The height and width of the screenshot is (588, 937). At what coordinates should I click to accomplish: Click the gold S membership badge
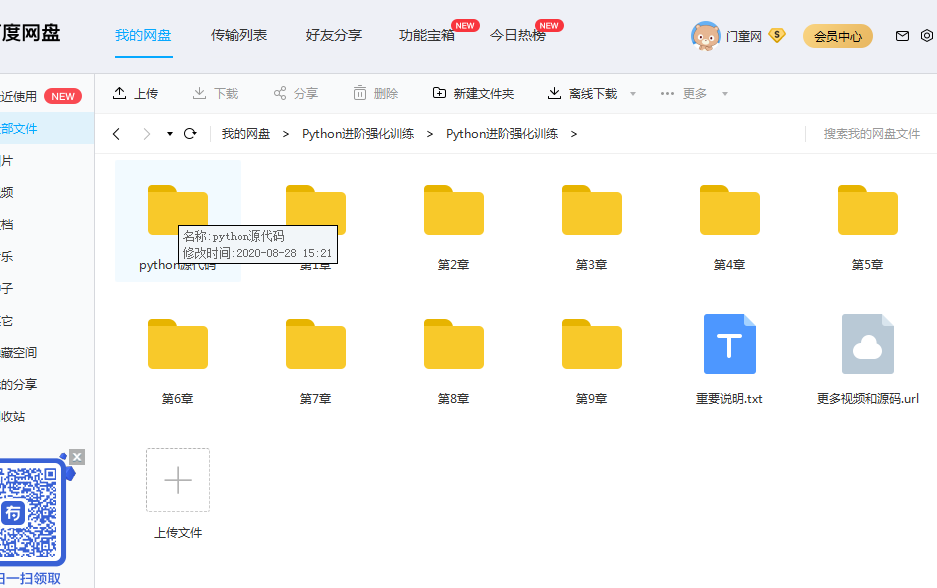pos(777,36)
